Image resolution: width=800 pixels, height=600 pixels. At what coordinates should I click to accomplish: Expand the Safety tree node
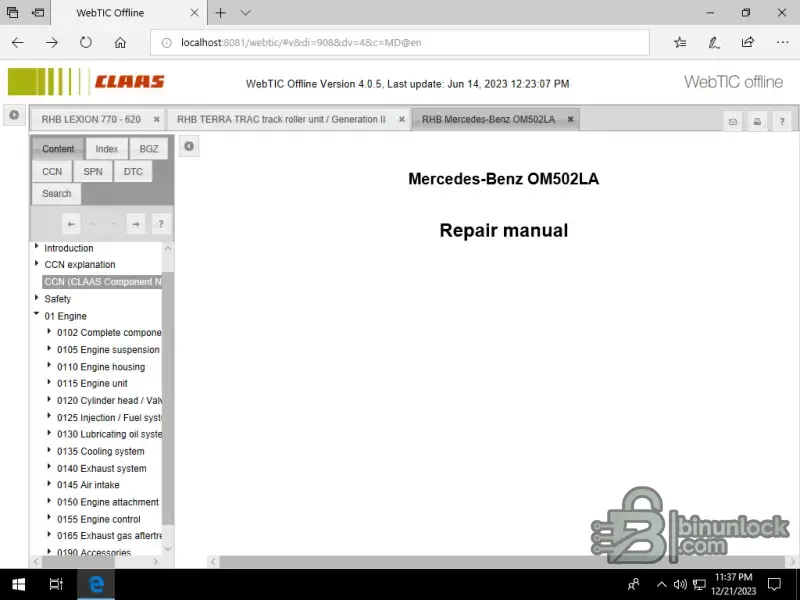(37, 298)
